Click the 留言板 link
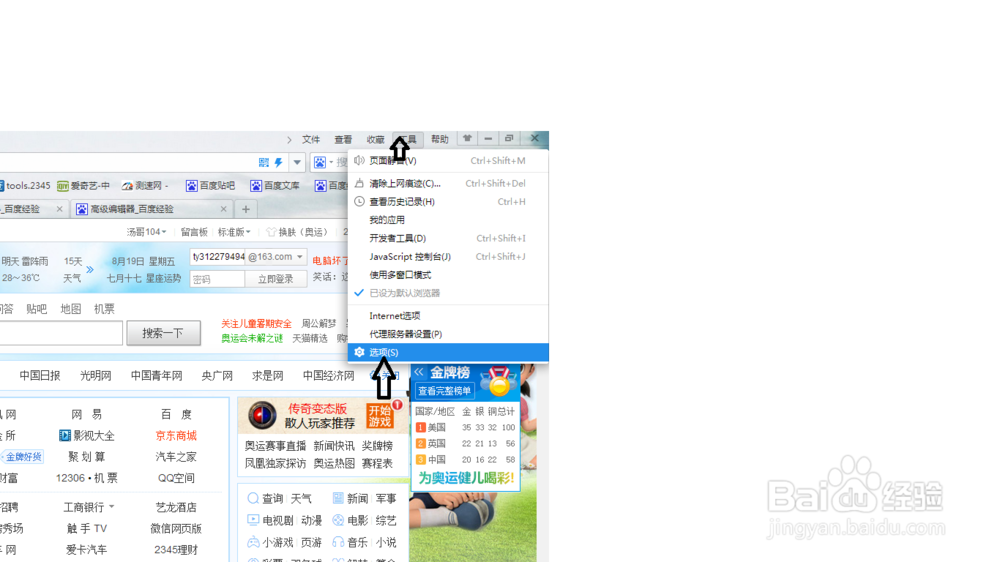 pos(194,232)
